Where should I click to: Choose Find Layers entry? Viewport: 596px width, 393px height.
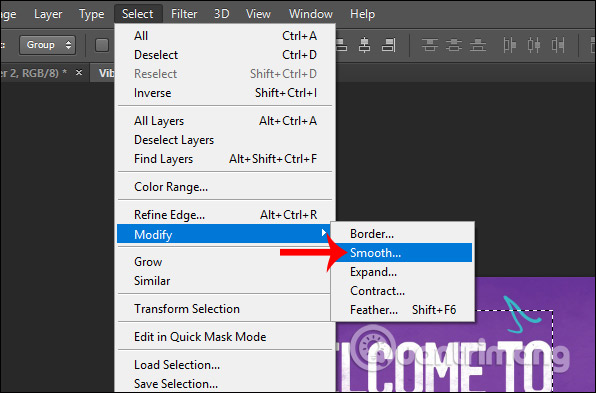[x=225, y=159]
